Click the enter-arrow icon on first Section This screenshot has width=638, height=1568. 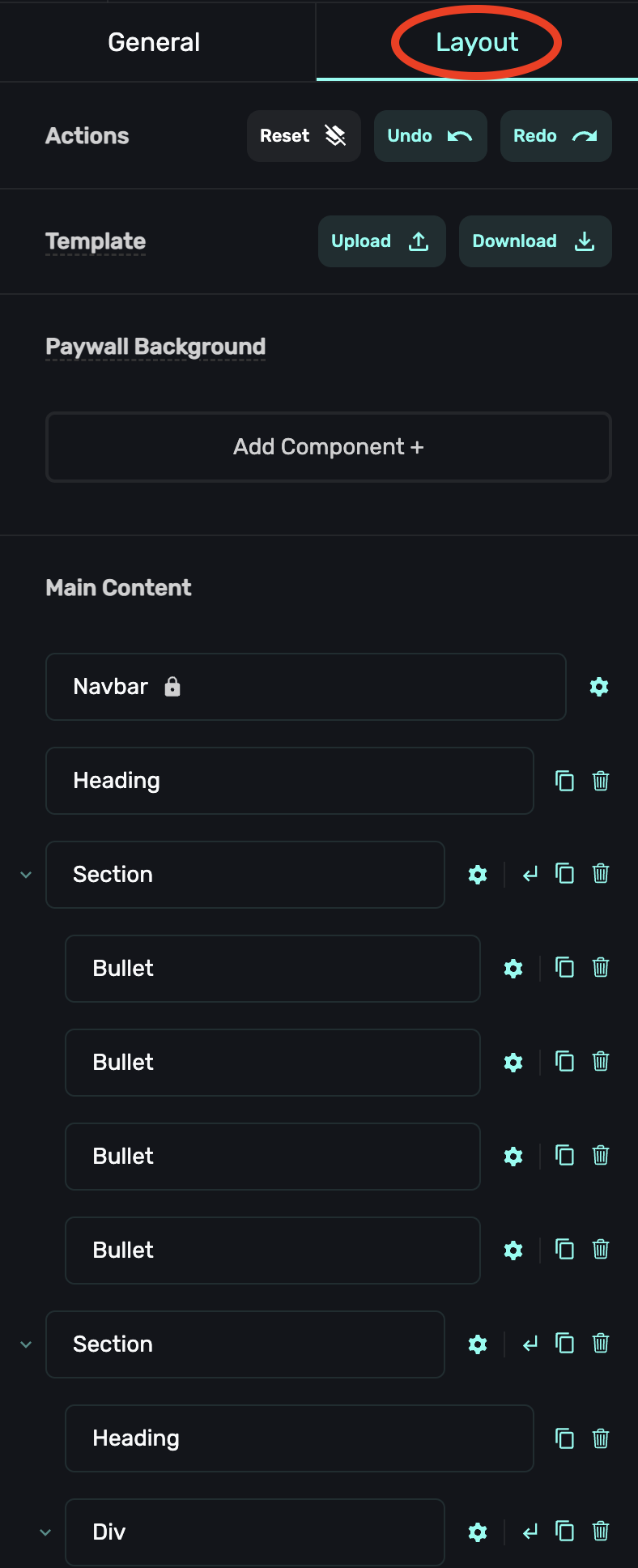coord(530,875)
